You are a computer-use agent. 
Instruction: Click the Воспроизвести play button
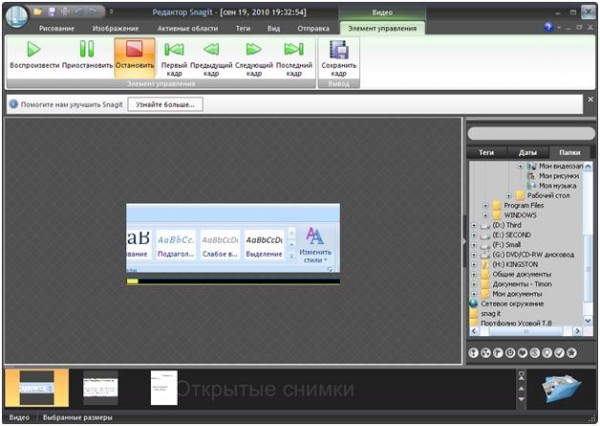(34, 56)
